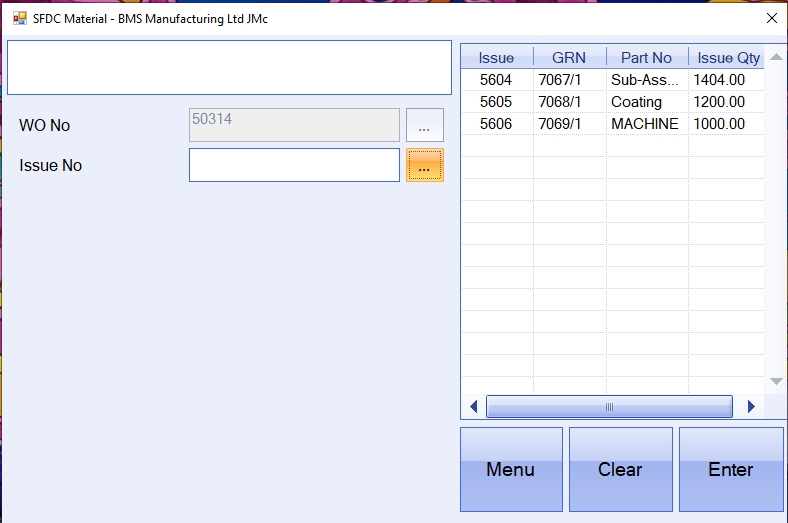Click the Part No column header
The height and width of the screenshot is (523, 788).
coord(646,58)
